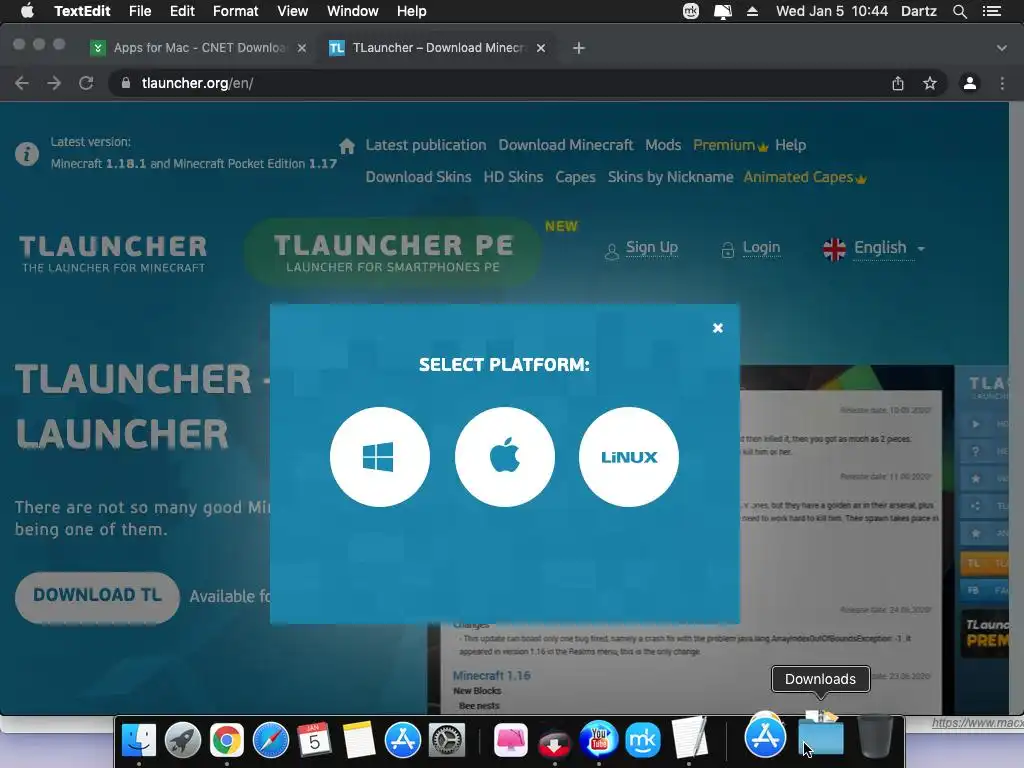The width and height of the screenshot is (1024, 768).
Task: Reload the TLauncher page
Action: click(x=86, y=83)
